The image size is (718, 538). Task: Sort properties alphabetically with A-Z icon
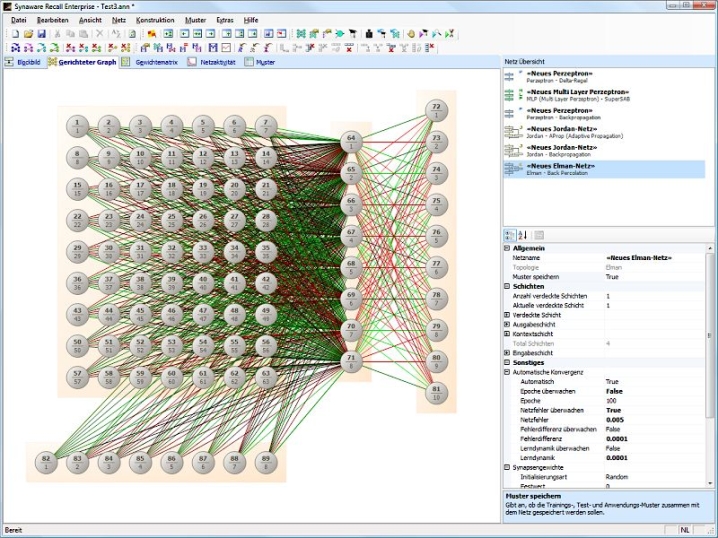(x=522, y=235)
